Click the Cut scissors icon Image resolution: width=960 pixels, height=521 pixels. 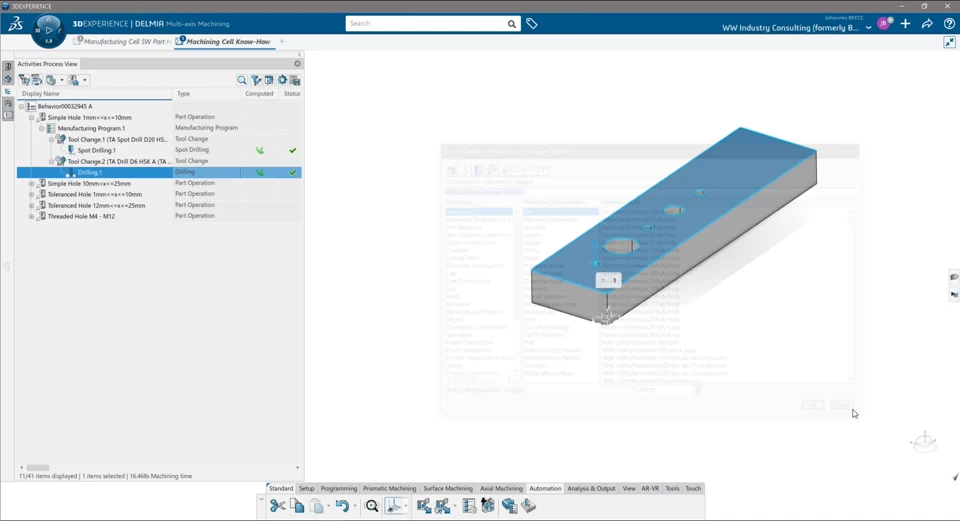tap(277, 506)
